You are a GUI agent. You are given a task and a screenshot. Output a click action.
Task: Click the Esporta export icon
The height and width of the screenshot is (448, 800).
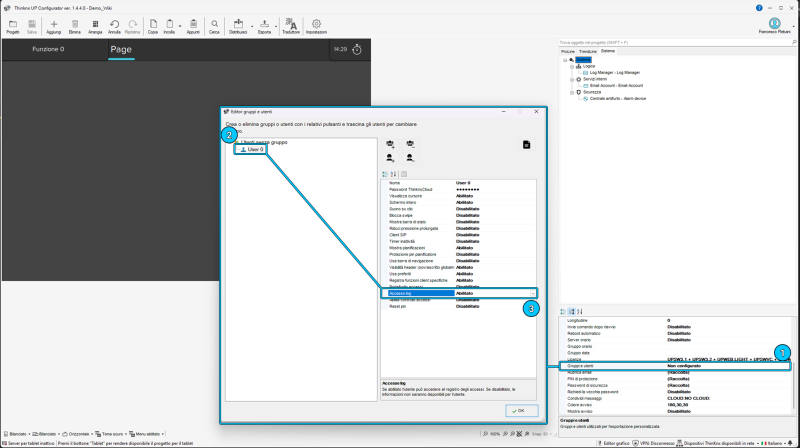pyautogui.click(x=264, y=24)
